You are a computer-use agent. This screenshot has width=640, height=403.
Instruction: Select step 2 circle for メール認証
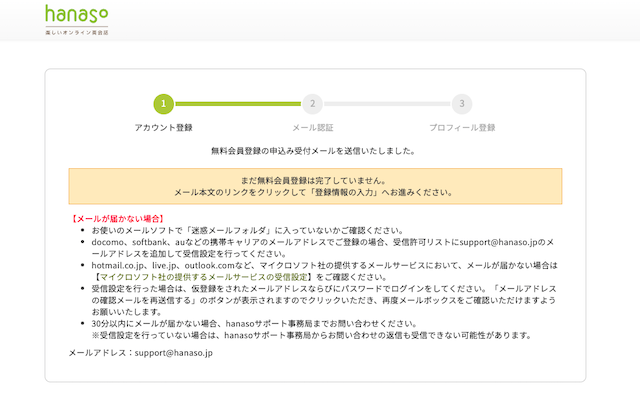tap(312, 104)
